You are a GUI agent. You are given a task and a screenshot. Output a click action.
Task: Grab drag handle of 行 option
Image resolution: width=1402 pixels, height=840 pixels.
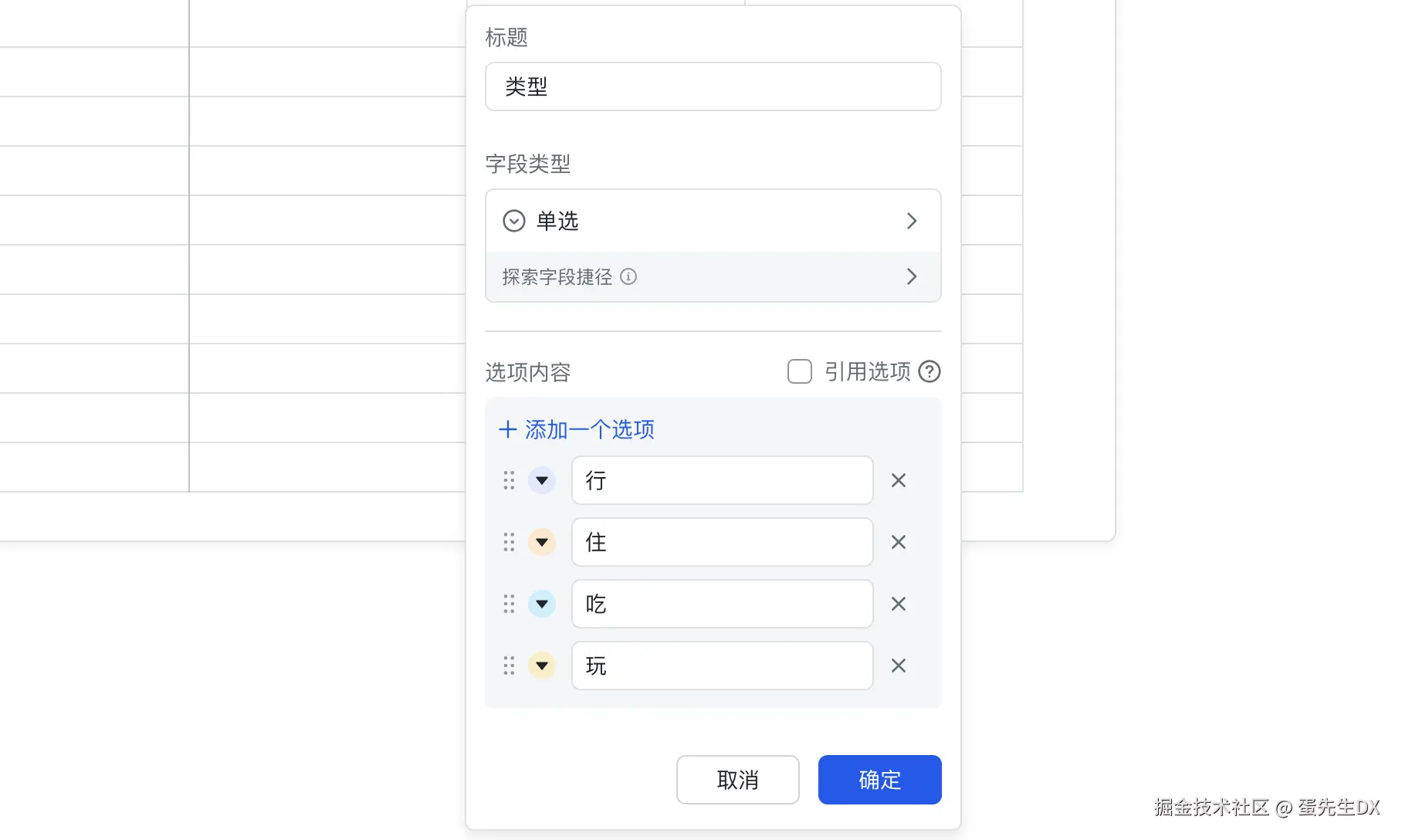[x=509, y=480]
